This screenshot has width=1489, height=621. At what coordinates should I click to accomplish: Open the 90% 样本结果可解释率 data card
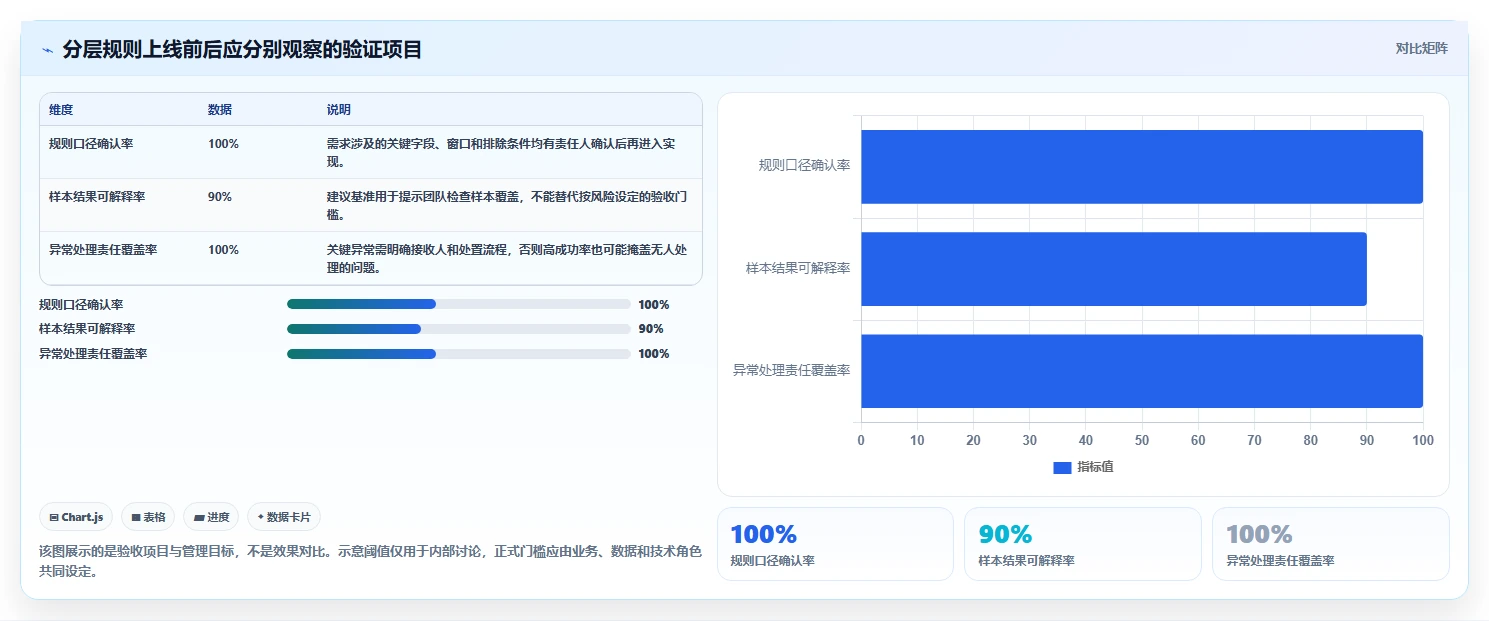pyautogui.click(x=1082, y=544)
